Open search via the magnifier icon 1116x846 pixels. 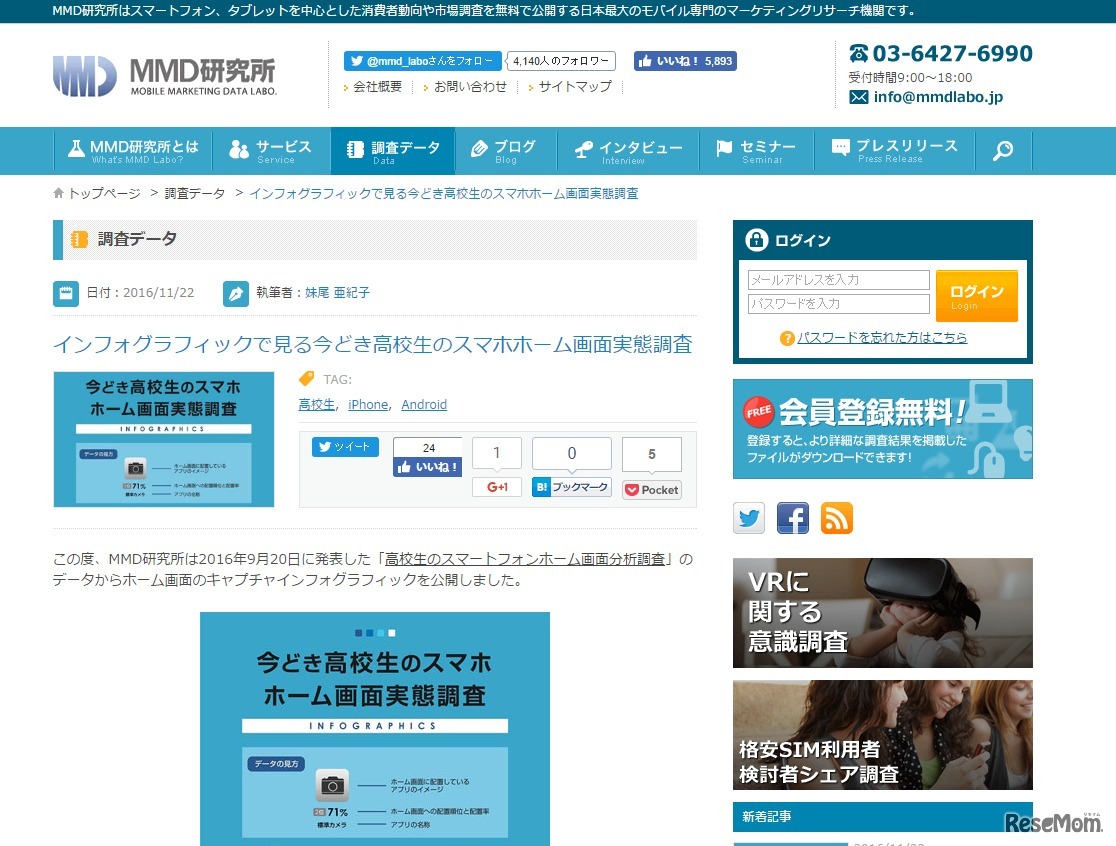[1003, 150]
